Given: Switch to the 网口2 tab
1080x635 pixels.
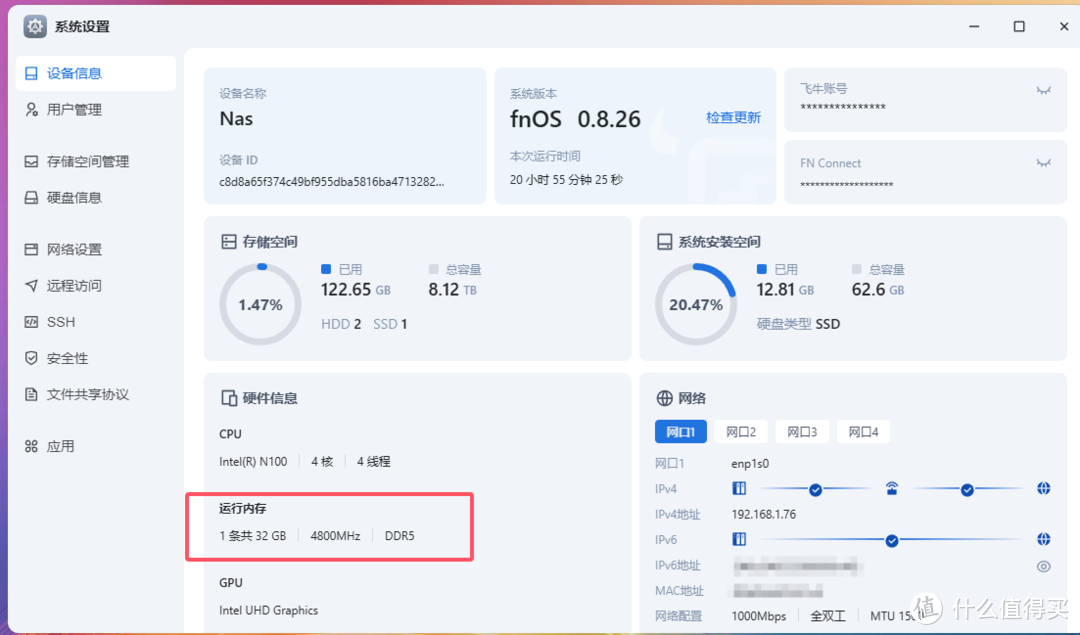Looking at the screenshot, I should 740,431.
